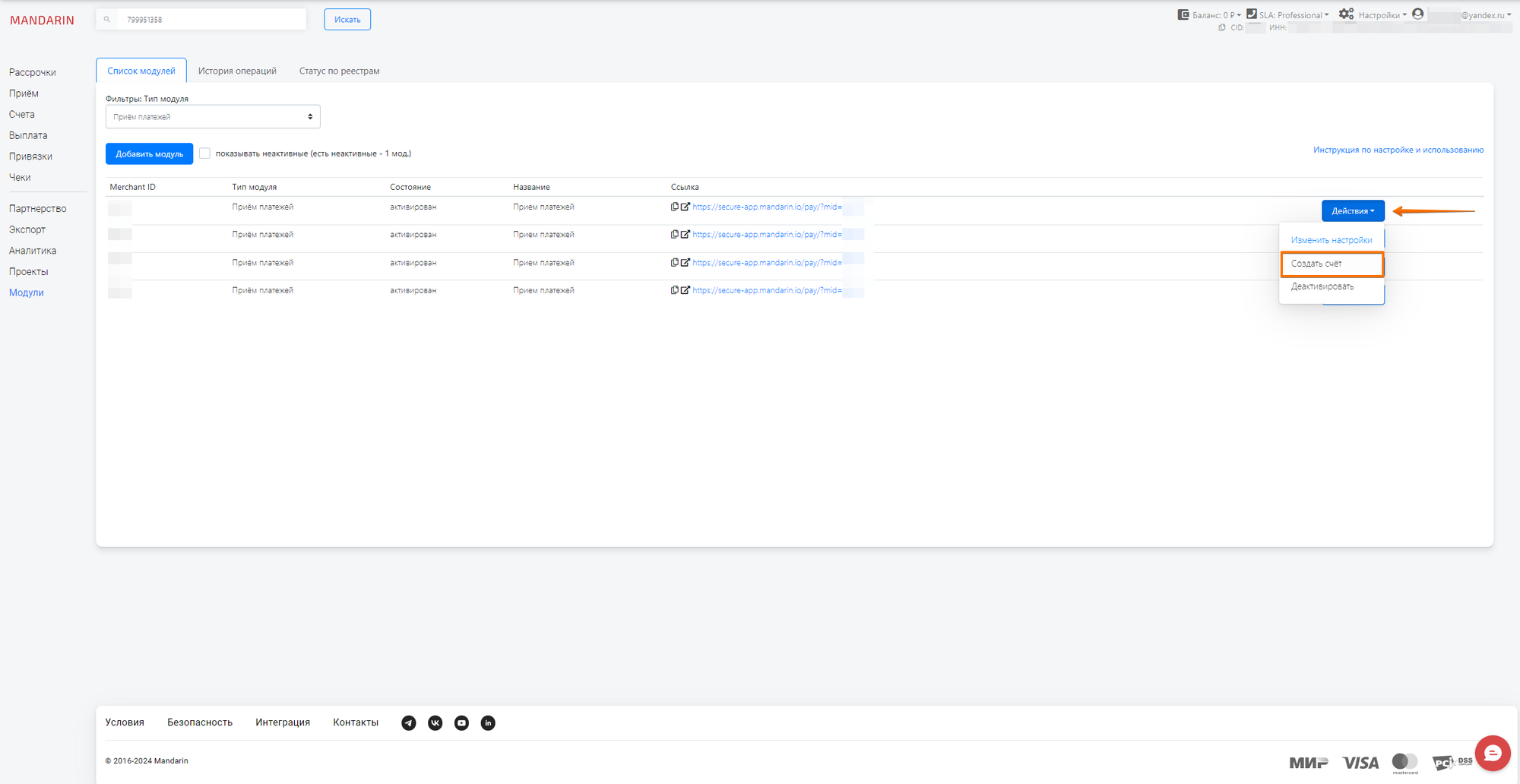Expand the Действия dropdown button
Image resolution: width=1520 pixels, height=784 pixels.
[1352, 211]
